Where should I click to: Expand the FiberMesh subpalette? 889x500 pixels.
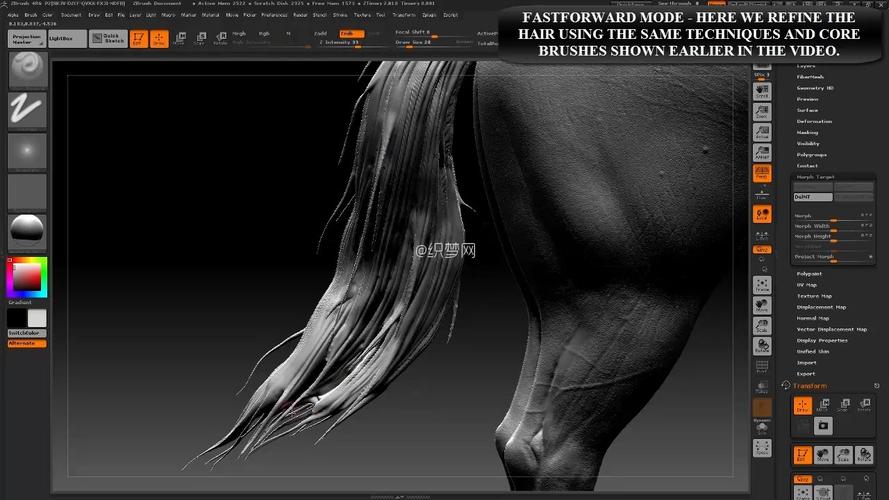(810, 77)
